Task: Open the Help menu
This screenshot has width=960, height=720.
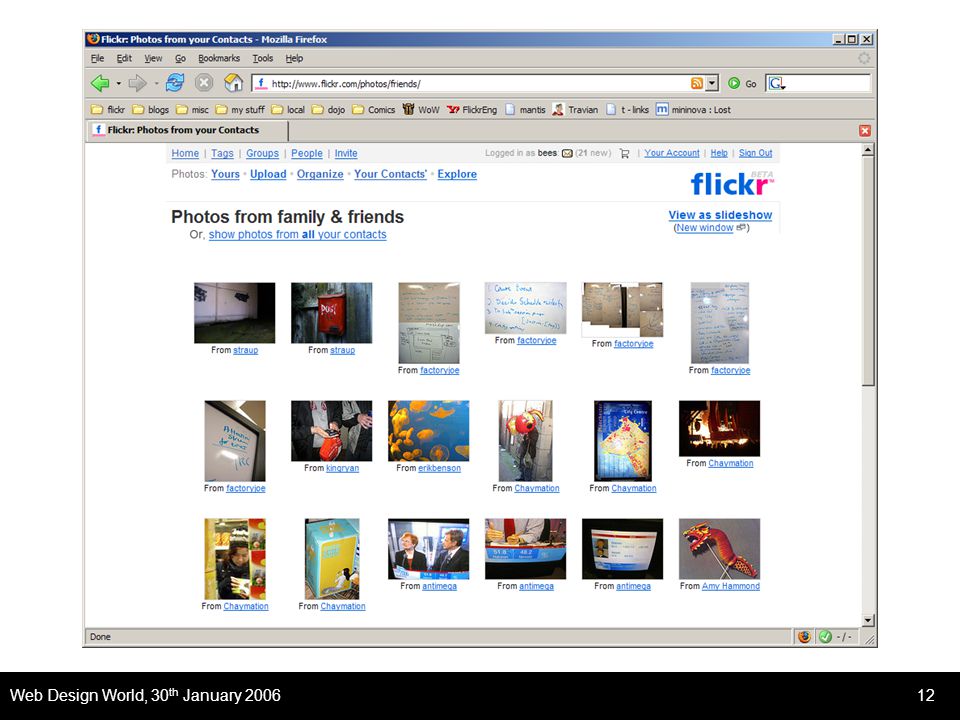Action: (294, 58)
